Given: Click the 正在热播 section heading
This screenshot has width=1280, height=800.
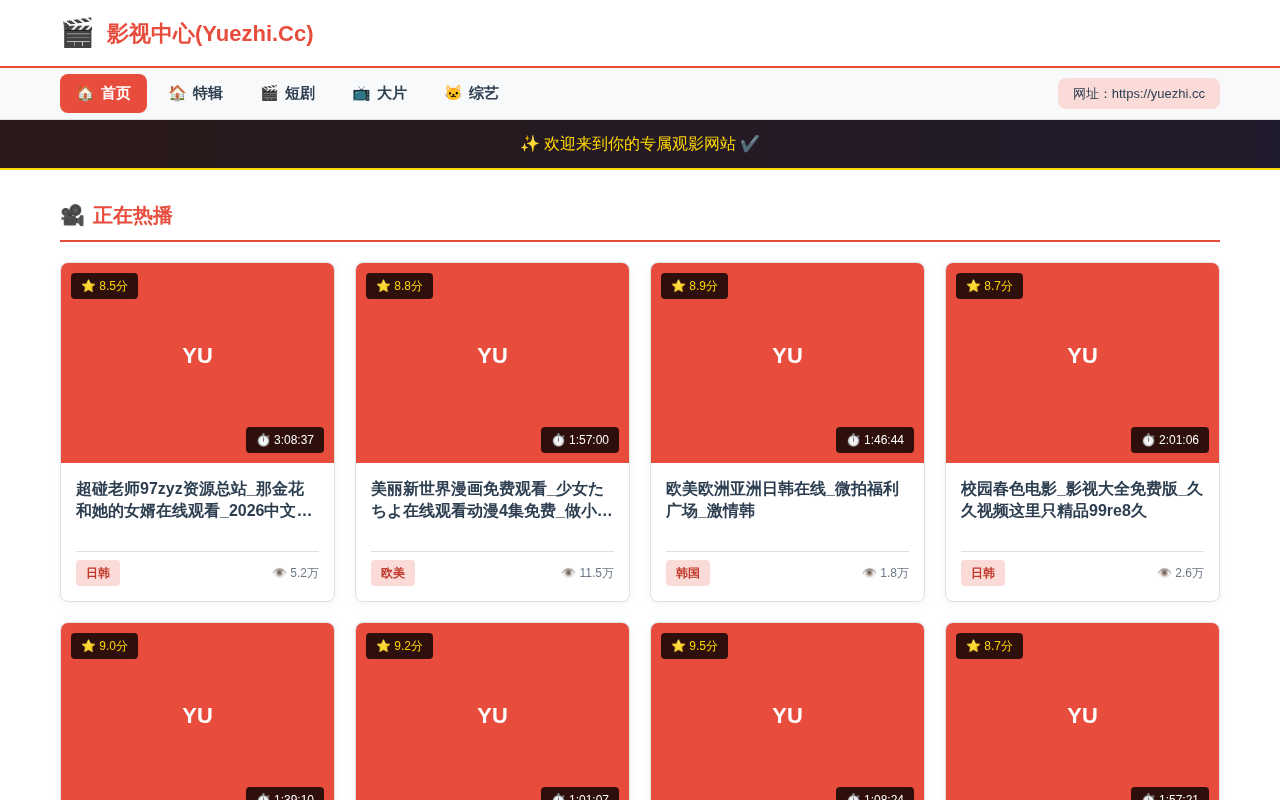Looking at the screenshot, I should (132, 216).
